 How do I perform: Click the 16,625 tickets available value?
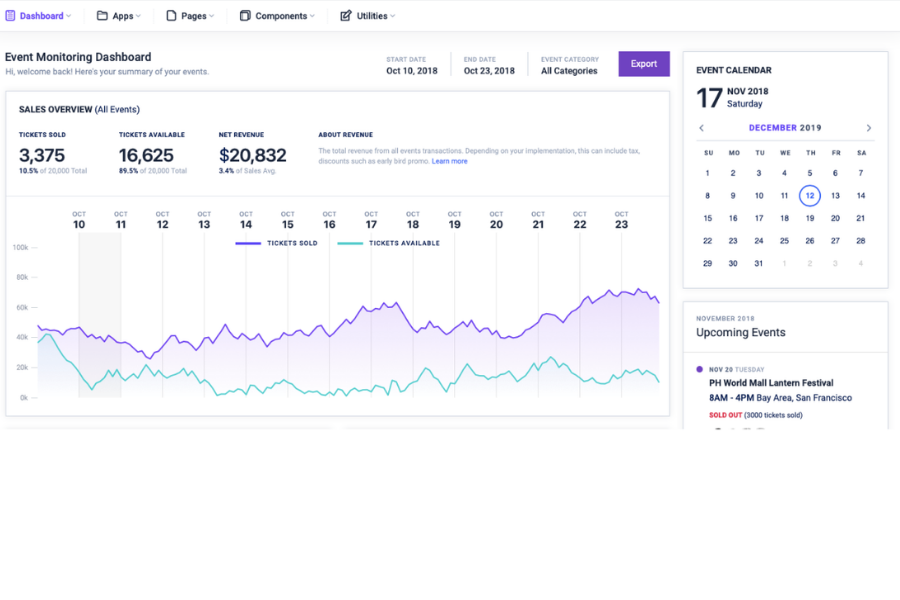146,155
